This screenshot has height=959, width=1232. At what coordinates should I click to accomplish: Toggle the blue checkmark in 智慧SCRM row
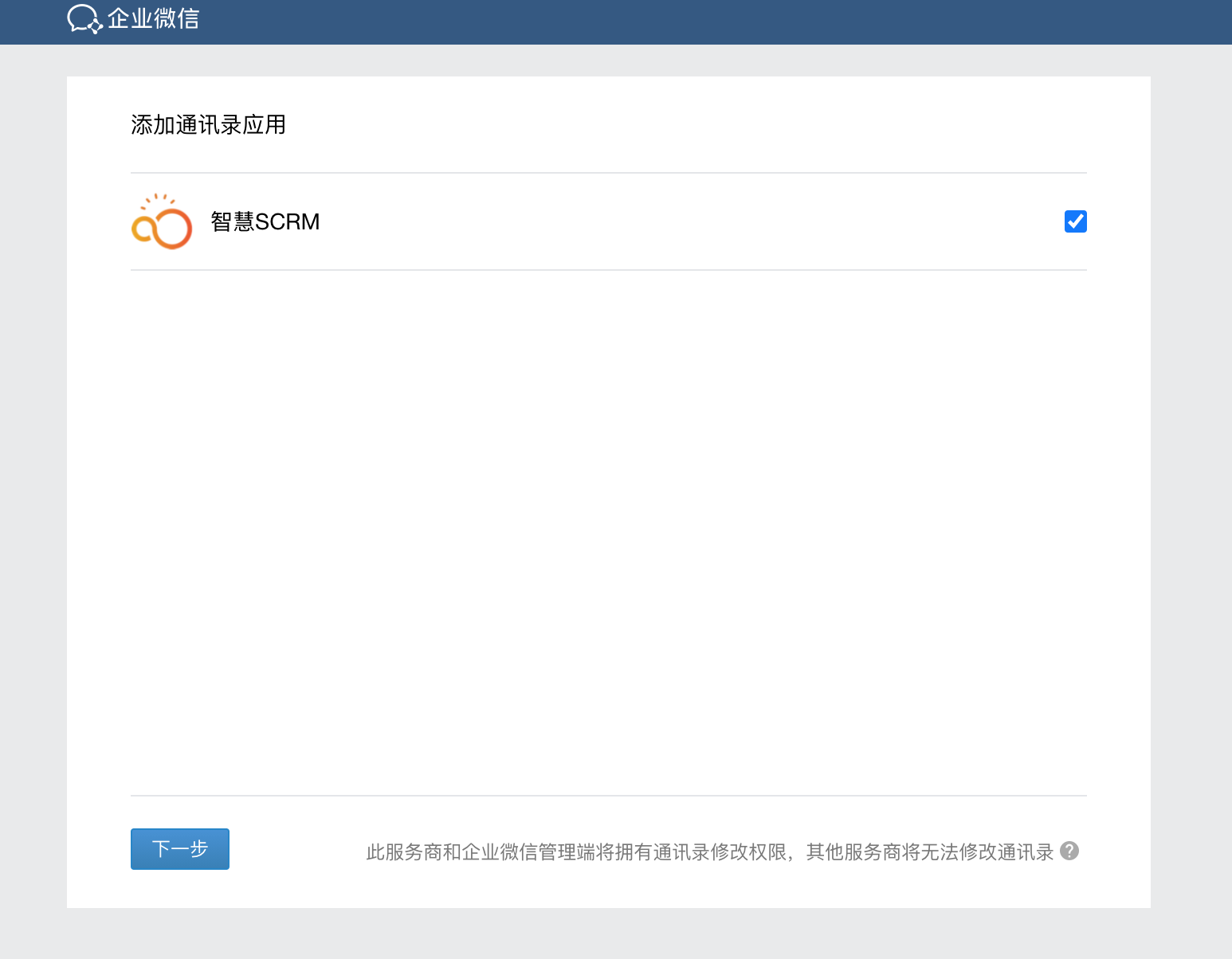click(x=1075, y=221)
